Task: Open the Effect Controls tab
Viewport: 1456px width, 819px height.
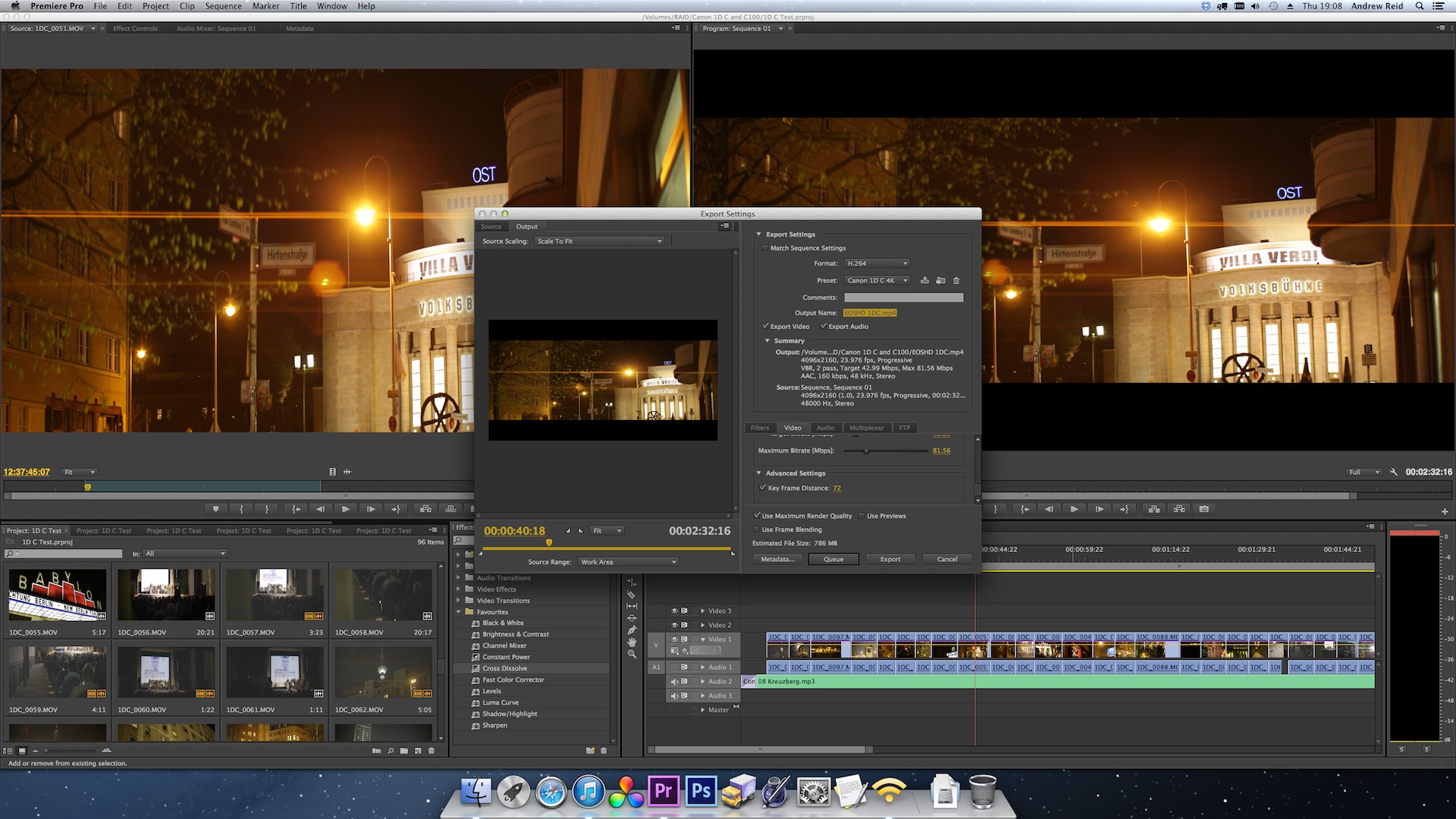Action: pos(135,29)
